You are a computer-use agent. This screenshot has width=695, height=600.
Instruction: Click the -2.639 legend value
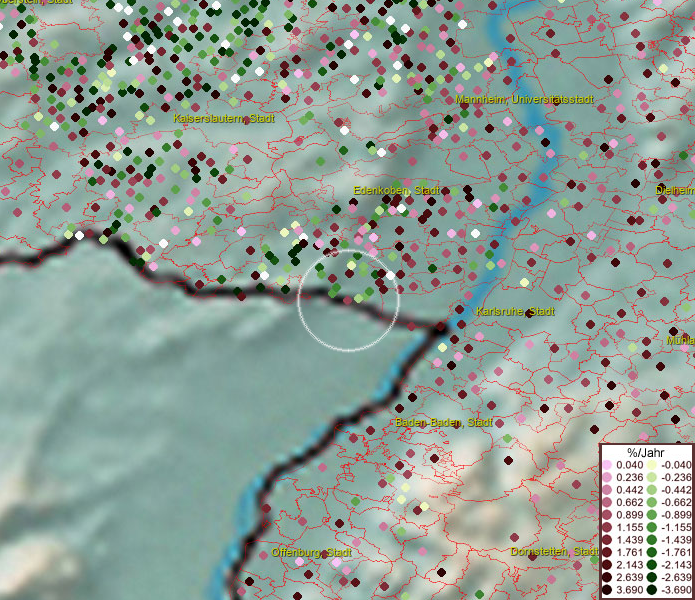tap(676, 577)
